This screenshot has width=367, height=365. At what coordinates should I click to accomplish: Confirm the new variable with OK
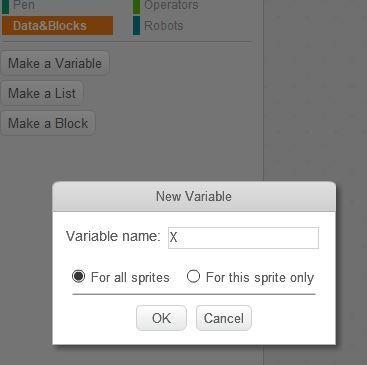[x=161, y=318]
